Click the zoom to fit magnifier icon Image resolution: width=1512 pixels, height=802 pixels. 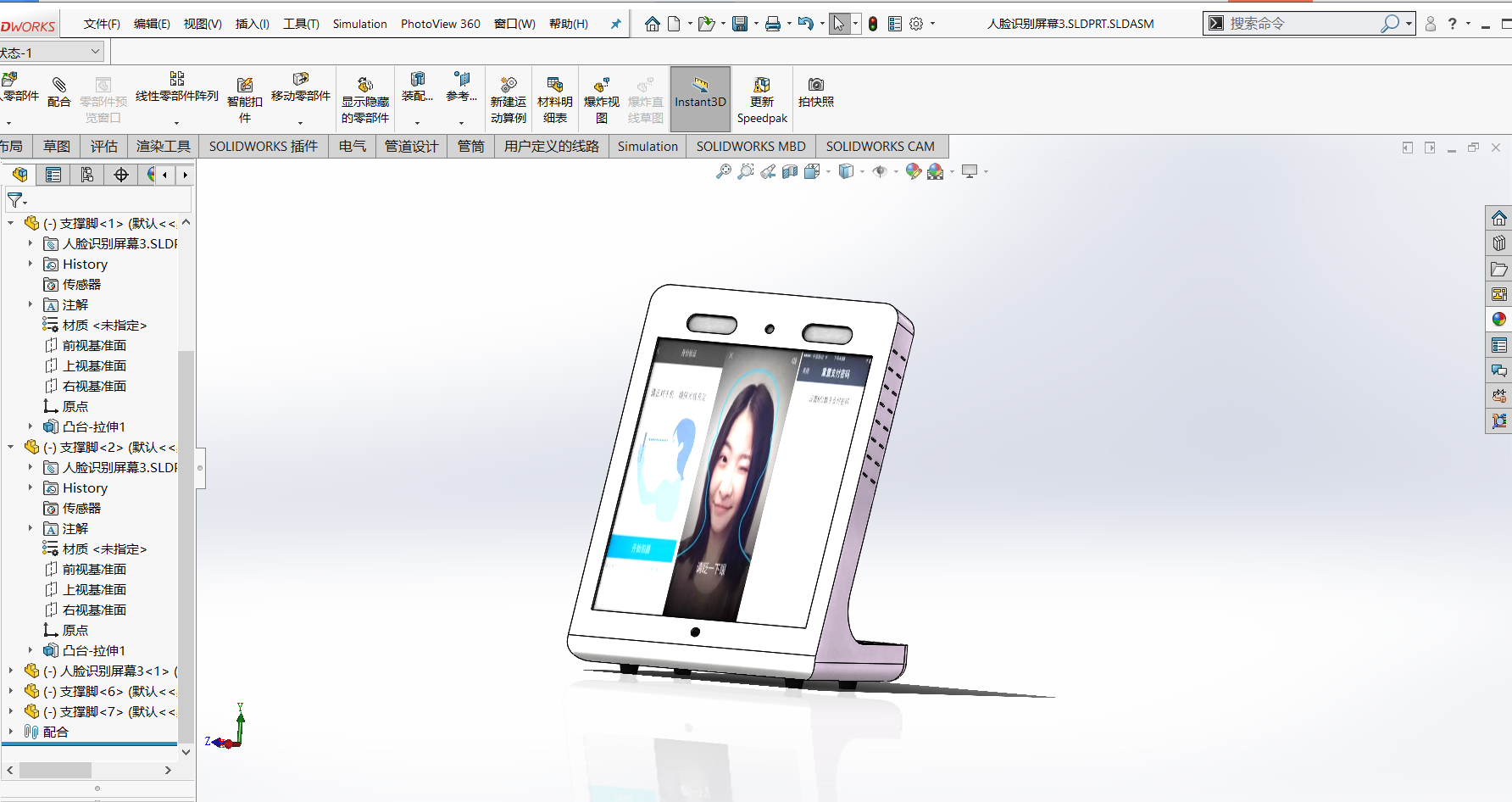click(723, 172)
